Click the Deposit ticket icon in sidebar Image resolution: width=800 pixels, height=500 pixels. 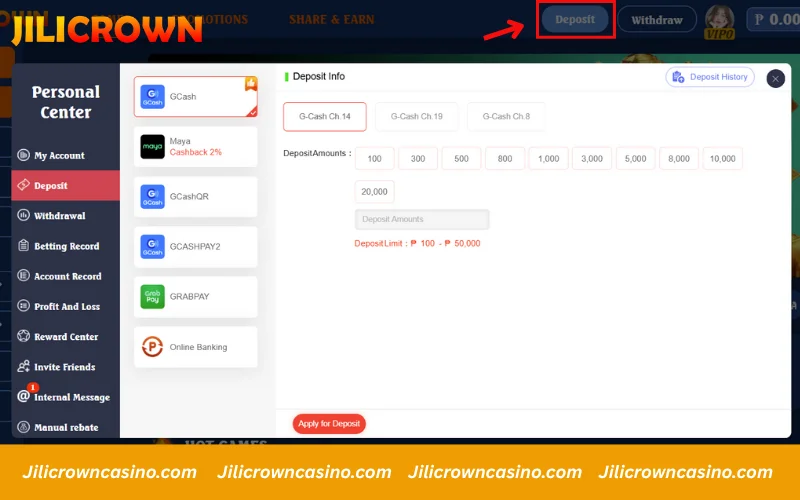(x=23, y=185)
